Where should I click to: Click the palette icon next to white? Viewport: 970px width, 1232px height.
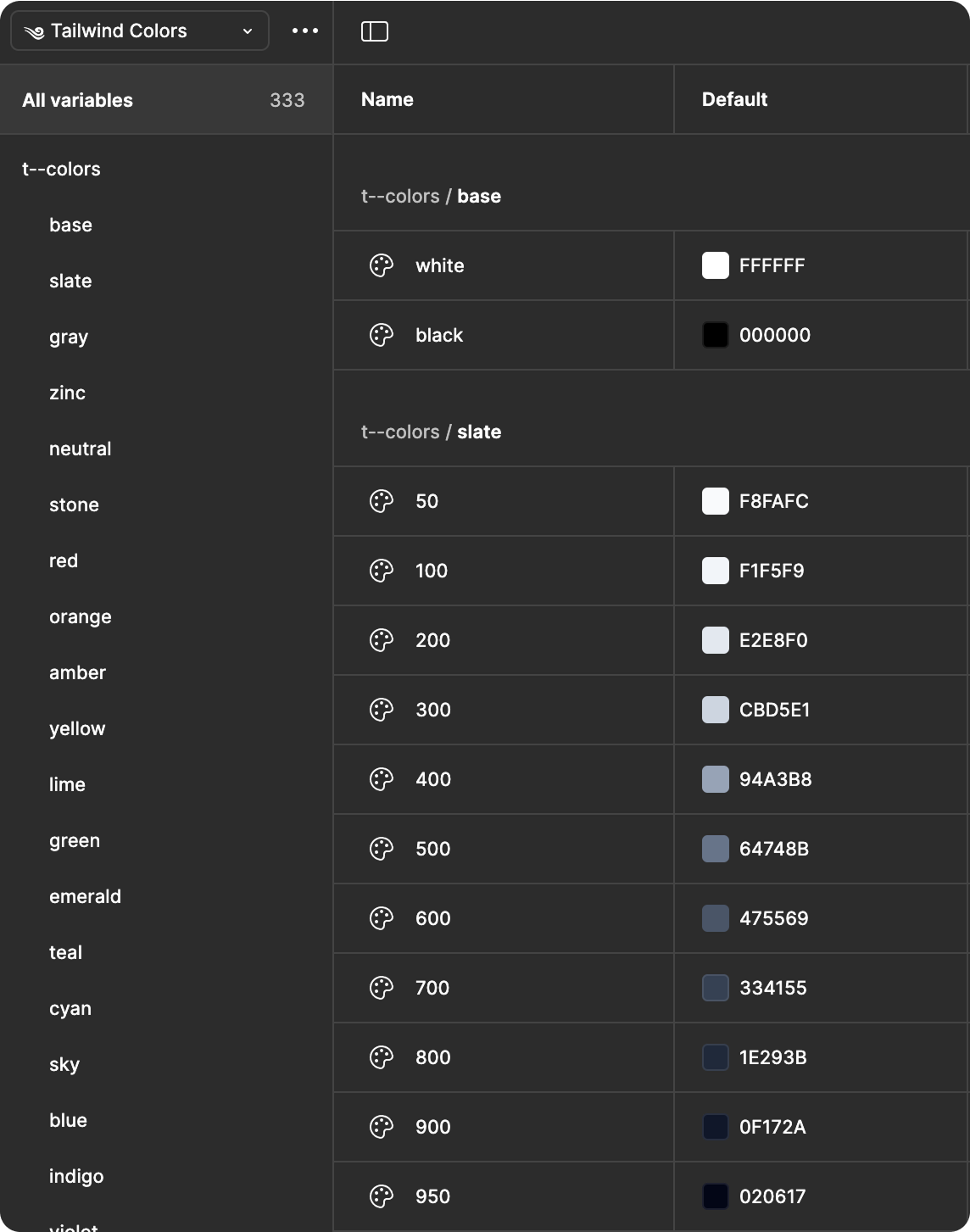[382, 265]
